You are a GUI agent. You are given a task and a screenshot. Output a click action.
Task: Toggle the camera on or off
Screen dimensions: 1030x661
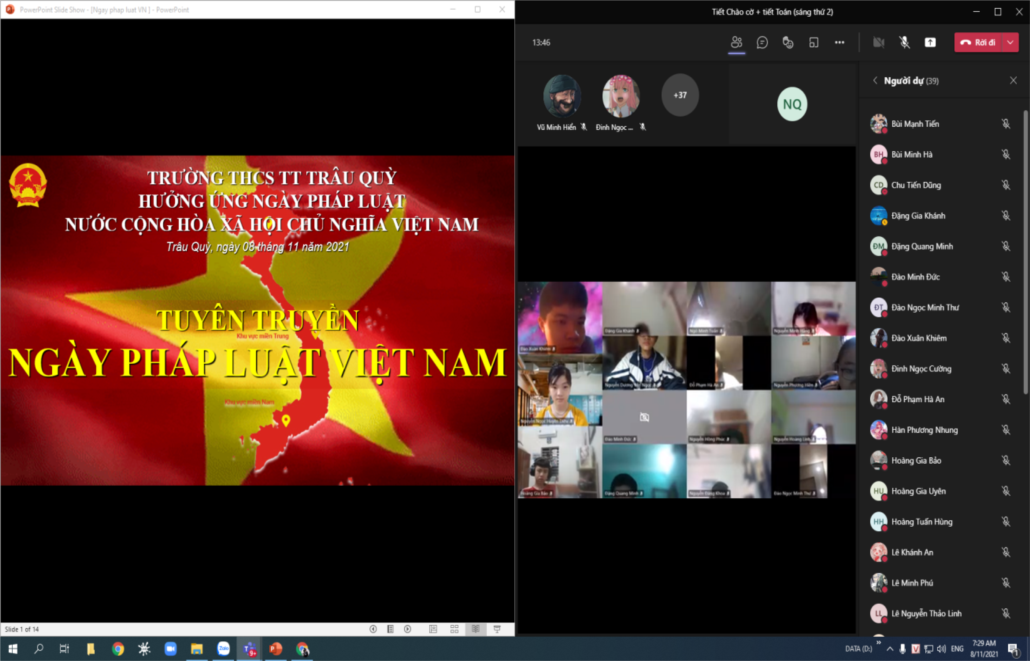point(878,43)
